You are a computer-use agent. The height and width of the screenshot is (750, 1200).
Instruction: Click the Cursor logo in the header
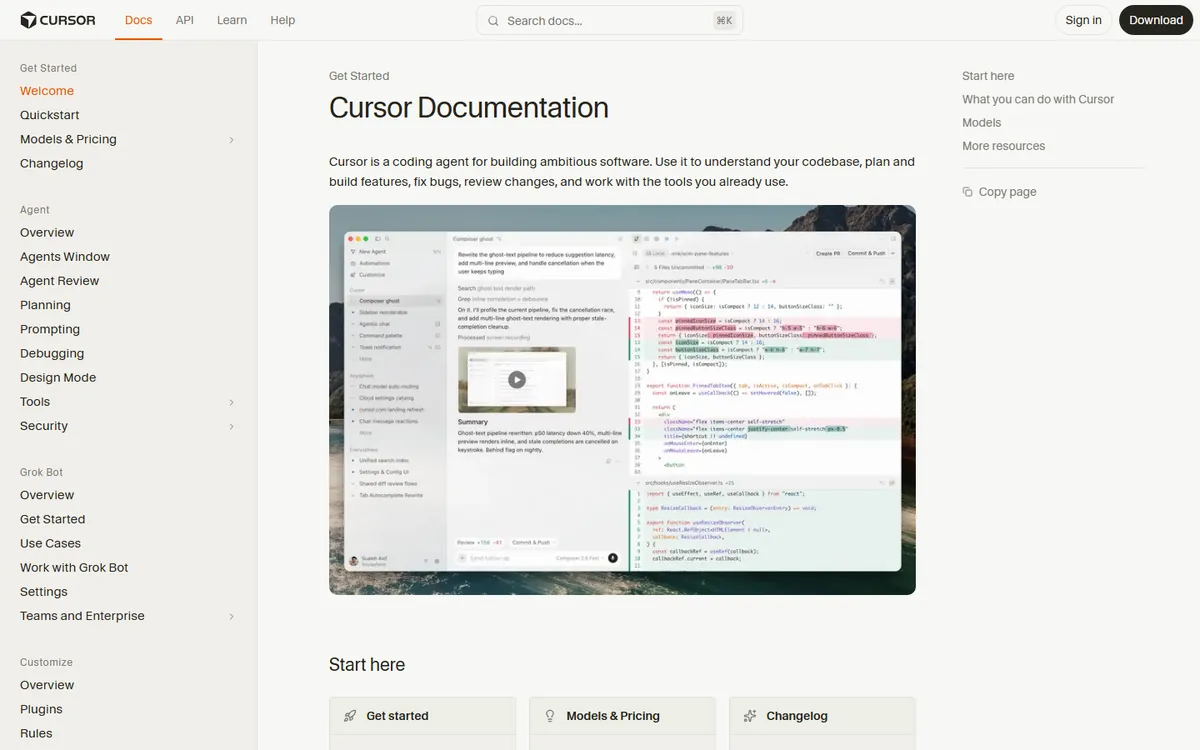pos(58,20)
